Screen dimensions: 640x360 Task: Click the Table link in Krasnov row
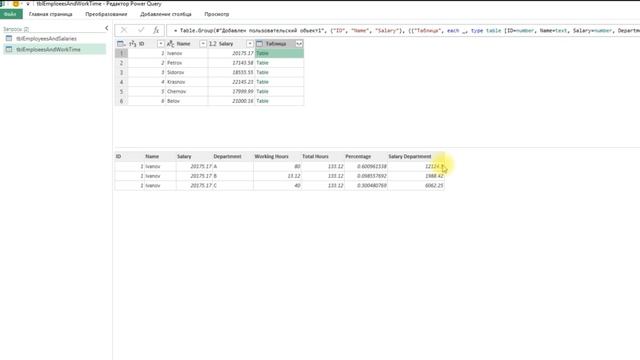tap(262, 82)
